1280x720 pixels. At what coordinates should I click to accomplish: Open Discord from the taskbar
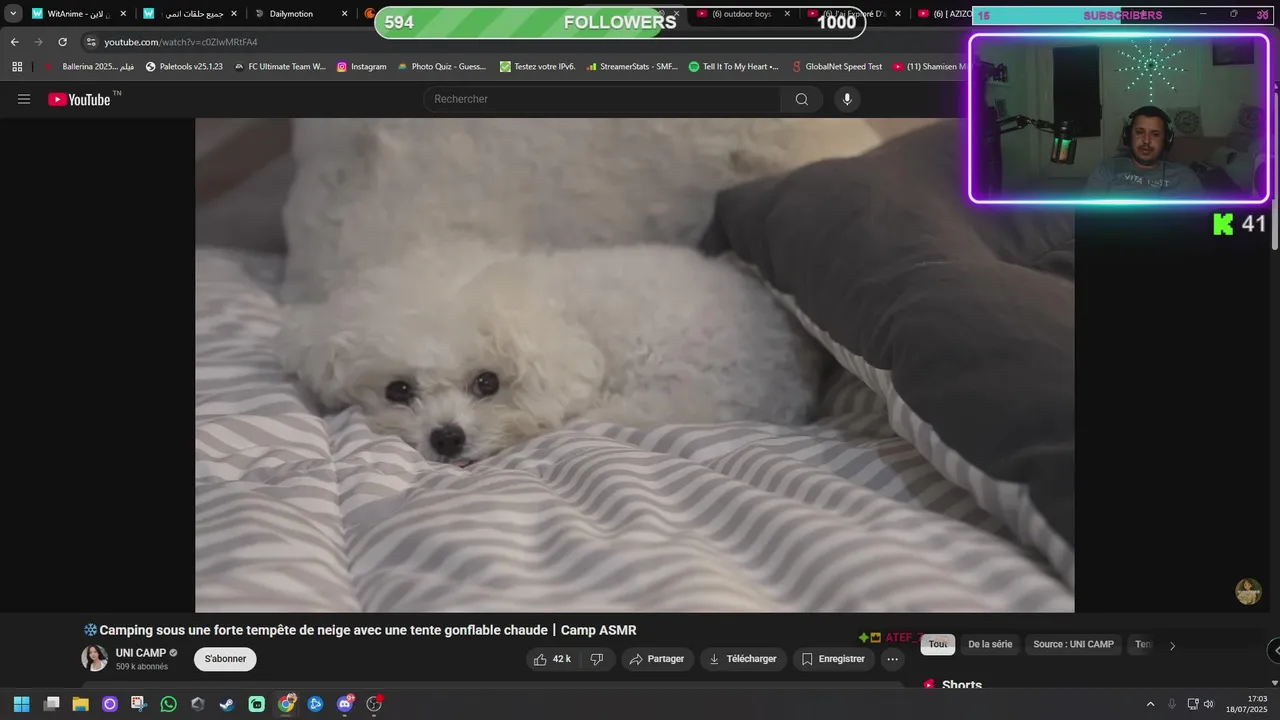(x=346, y=704)
